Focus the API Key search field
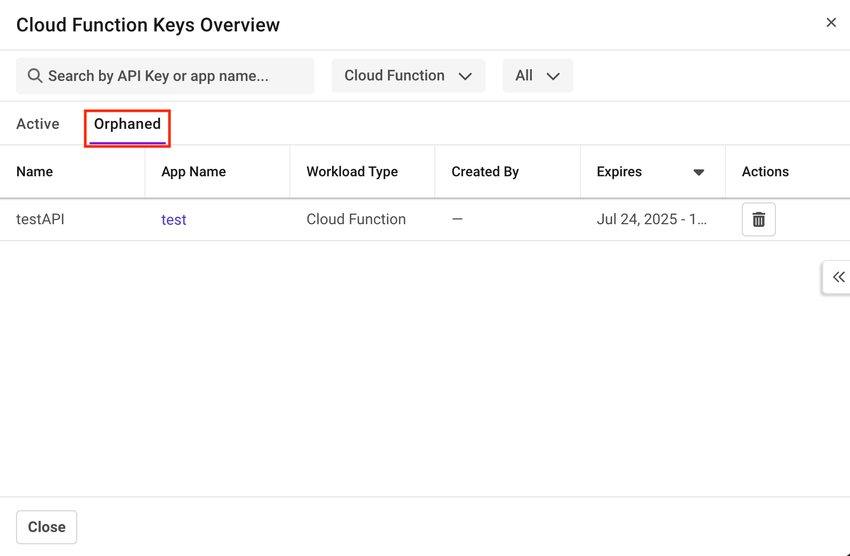Screen dimensions: 850x556 170,76
